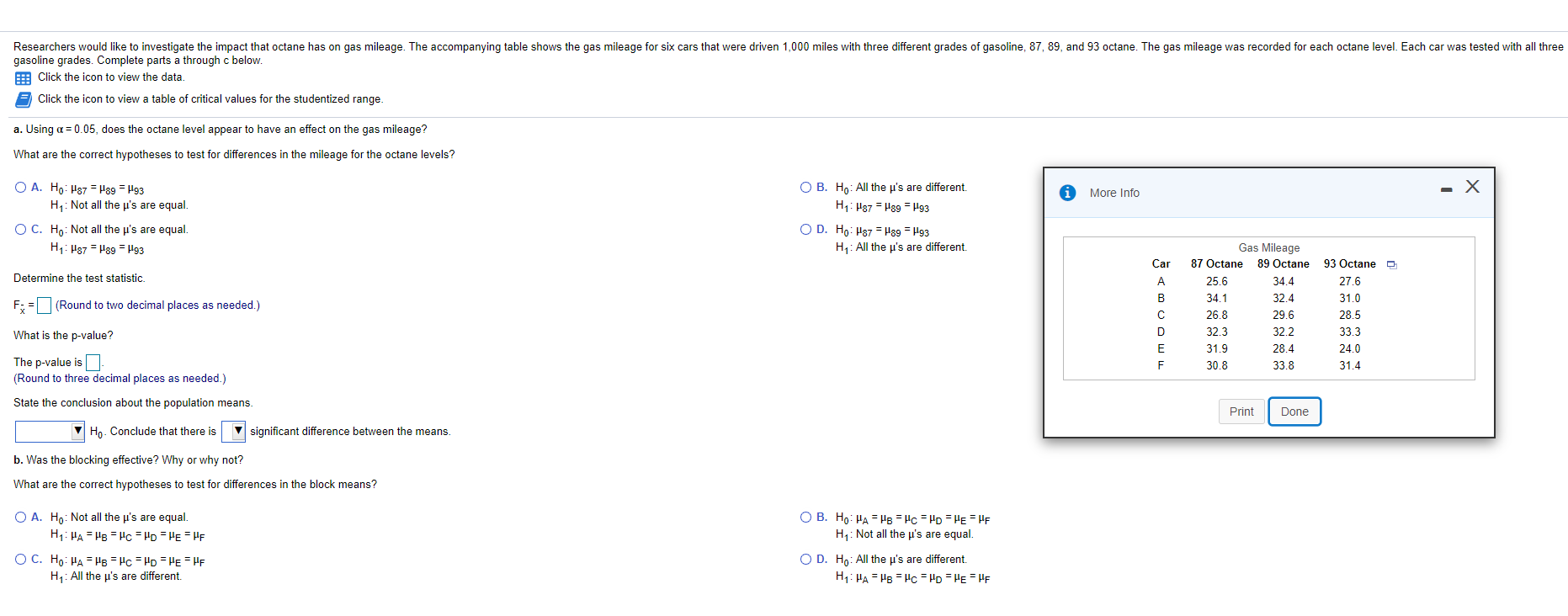Screen dimensions: 1568x616
Task: Click the p-value input box
Action: pyautogui.click(x=93, y=363)
